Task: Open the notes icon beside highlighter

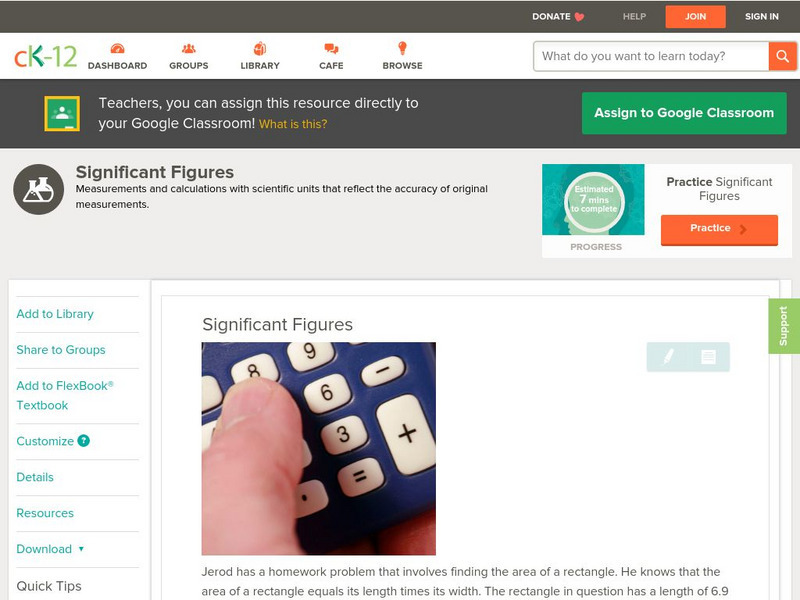Action: point(708,357)
